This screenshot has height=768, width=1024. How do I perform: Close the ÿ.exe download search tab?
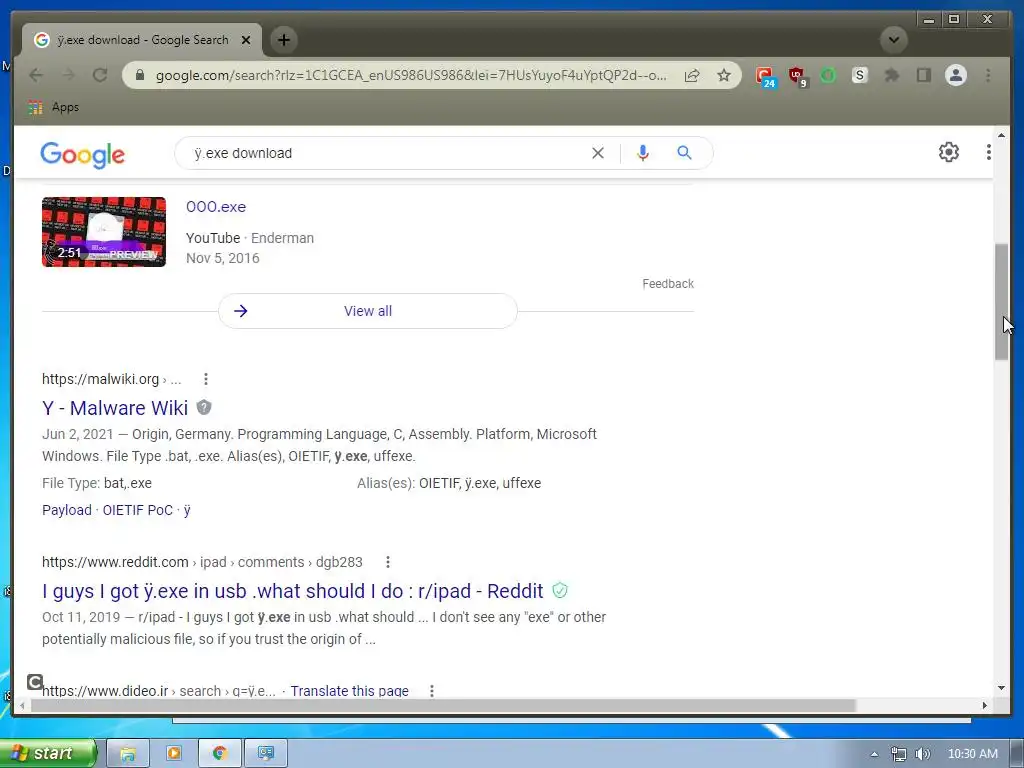(x=246, y=40)
